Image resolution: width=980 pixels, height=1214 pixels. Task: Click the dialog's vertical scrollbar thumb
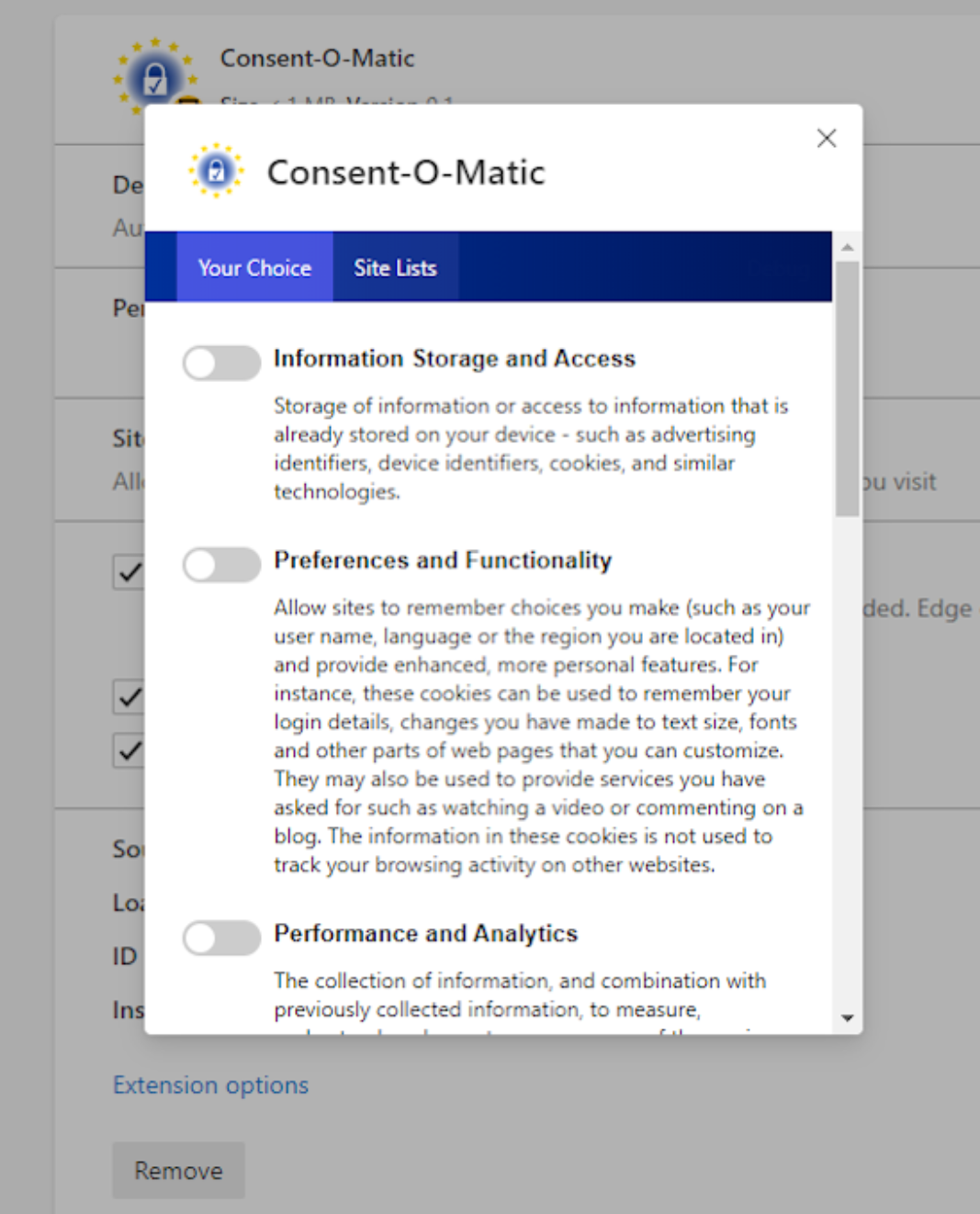(847, 389)
